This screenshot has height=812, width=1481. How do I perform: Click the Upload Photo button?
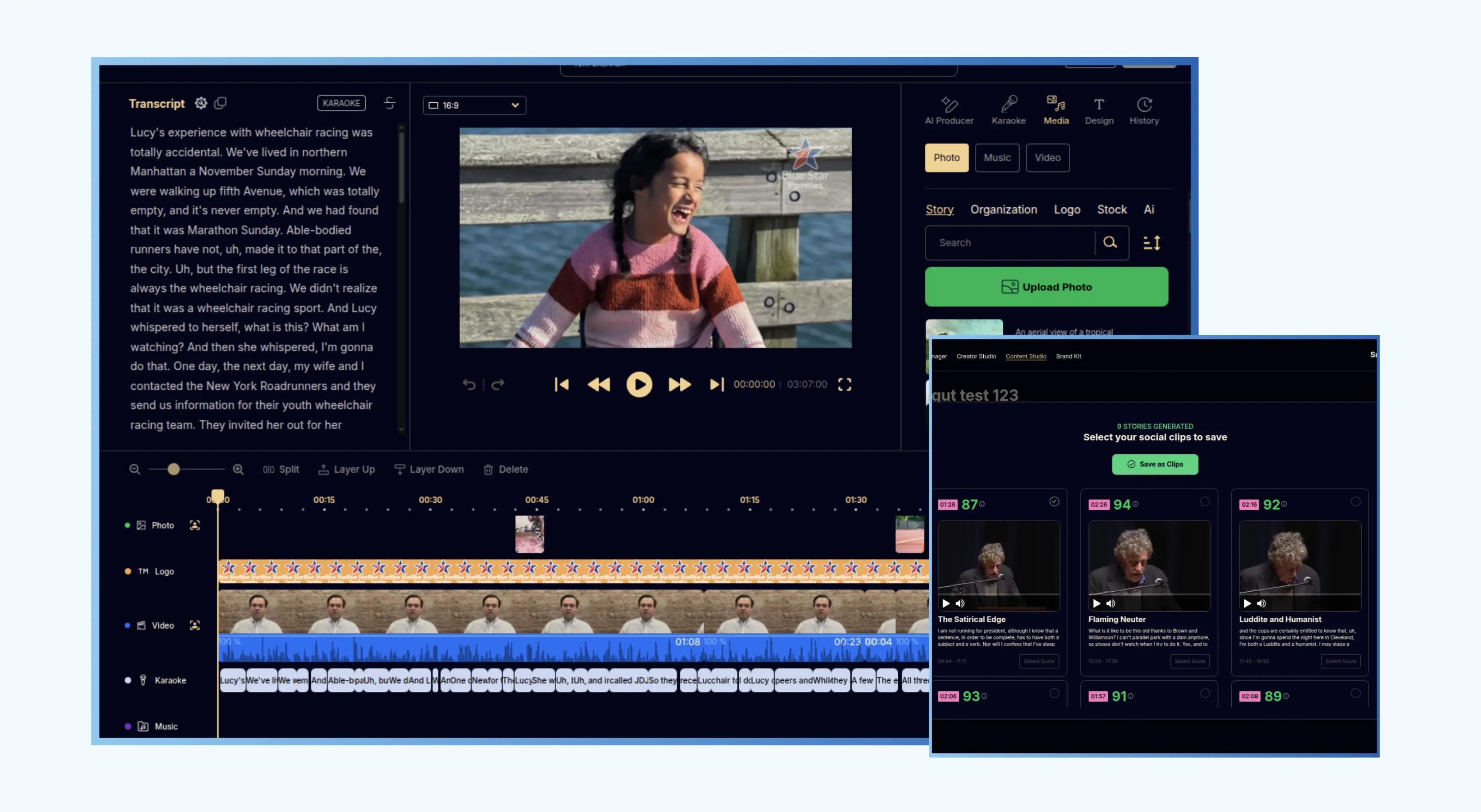click(x=1046, y=287)
